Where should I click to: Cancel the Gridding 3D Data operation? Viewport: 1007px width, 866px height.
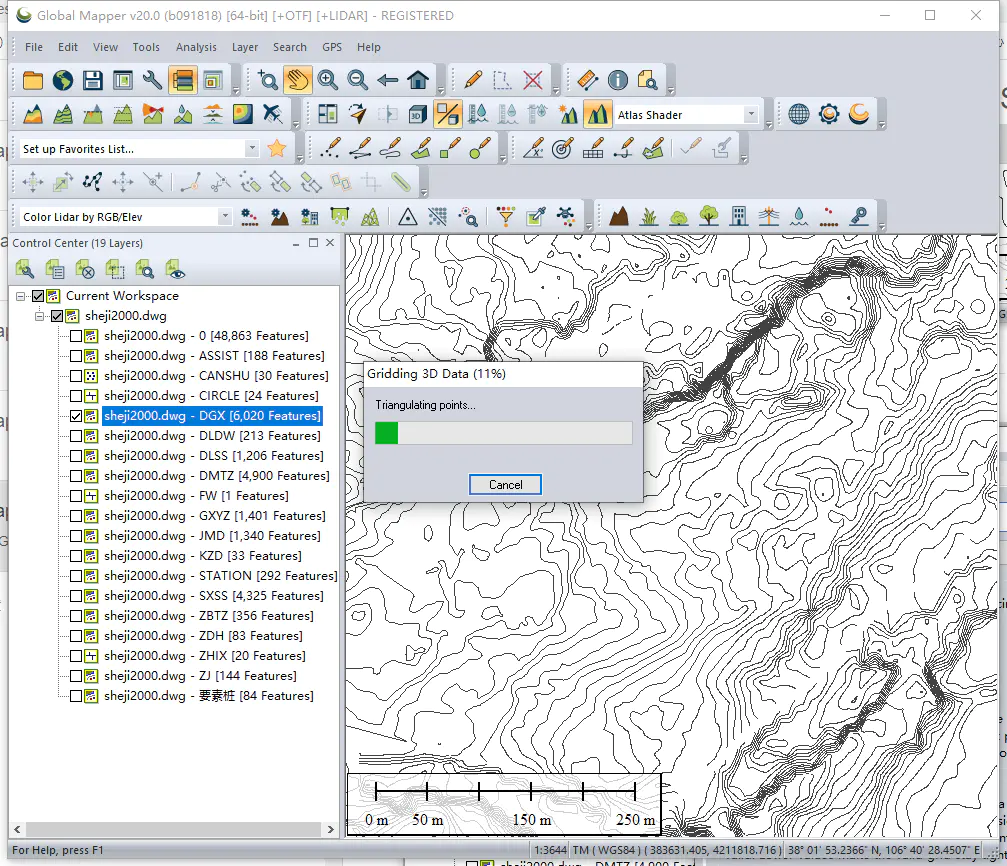click(x=505, y=485)
